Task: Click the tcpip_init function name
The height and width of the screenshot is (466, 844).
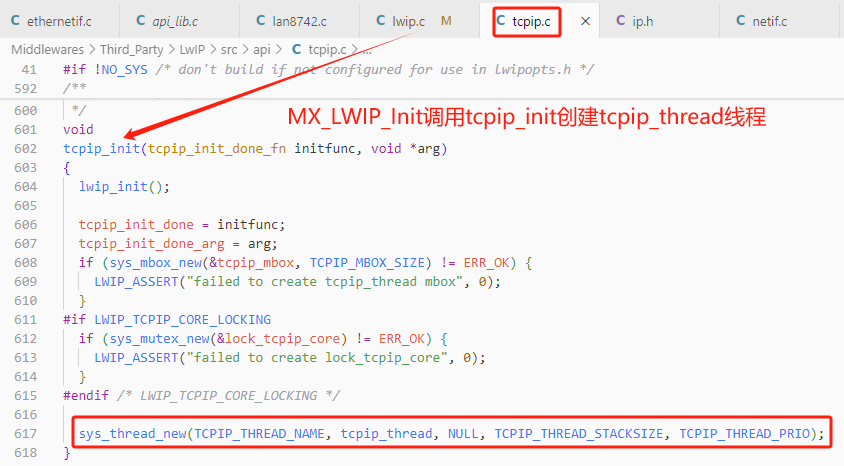Action: 102,149
